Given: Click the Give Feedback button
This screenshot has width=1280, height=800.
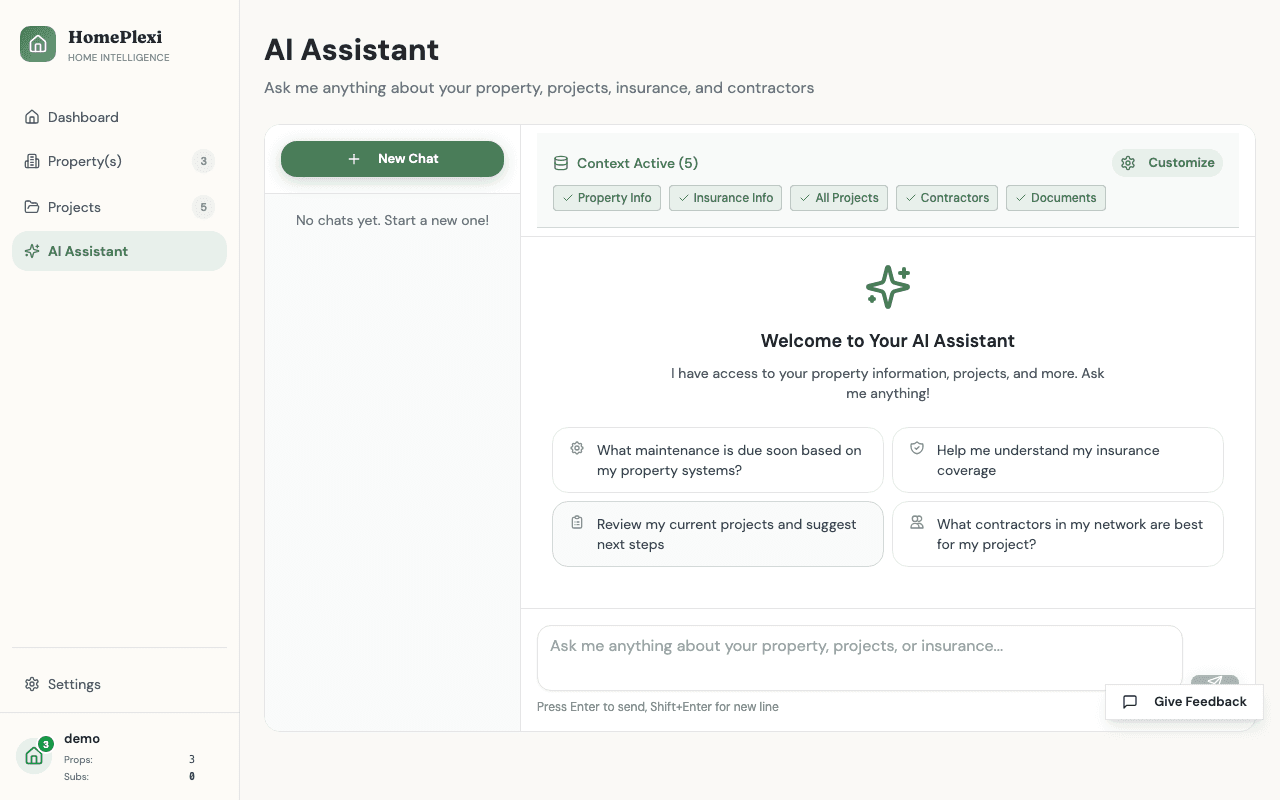Looking at the screenshot, I should click(1184, 701).
